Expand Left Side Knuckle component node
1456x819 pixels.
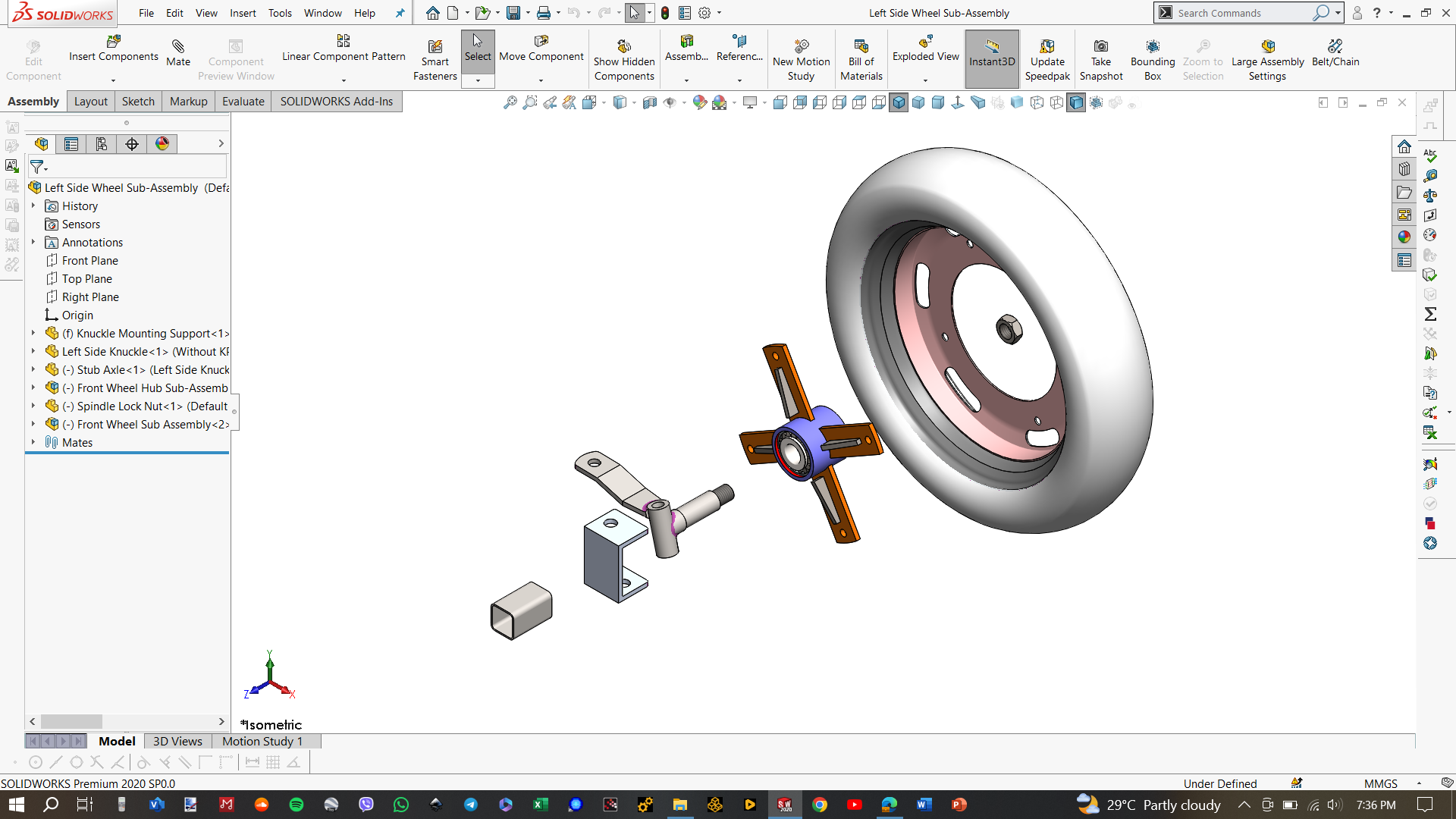pos(33,351)
